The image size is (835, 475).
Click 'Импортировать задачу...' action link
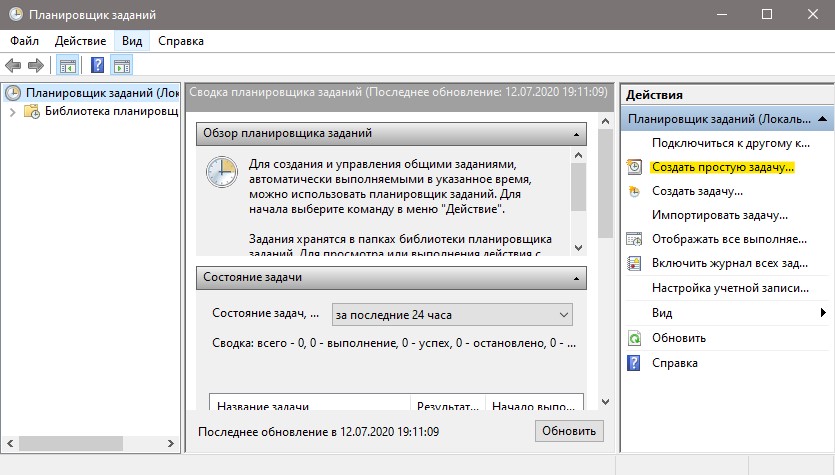point(719,215)
